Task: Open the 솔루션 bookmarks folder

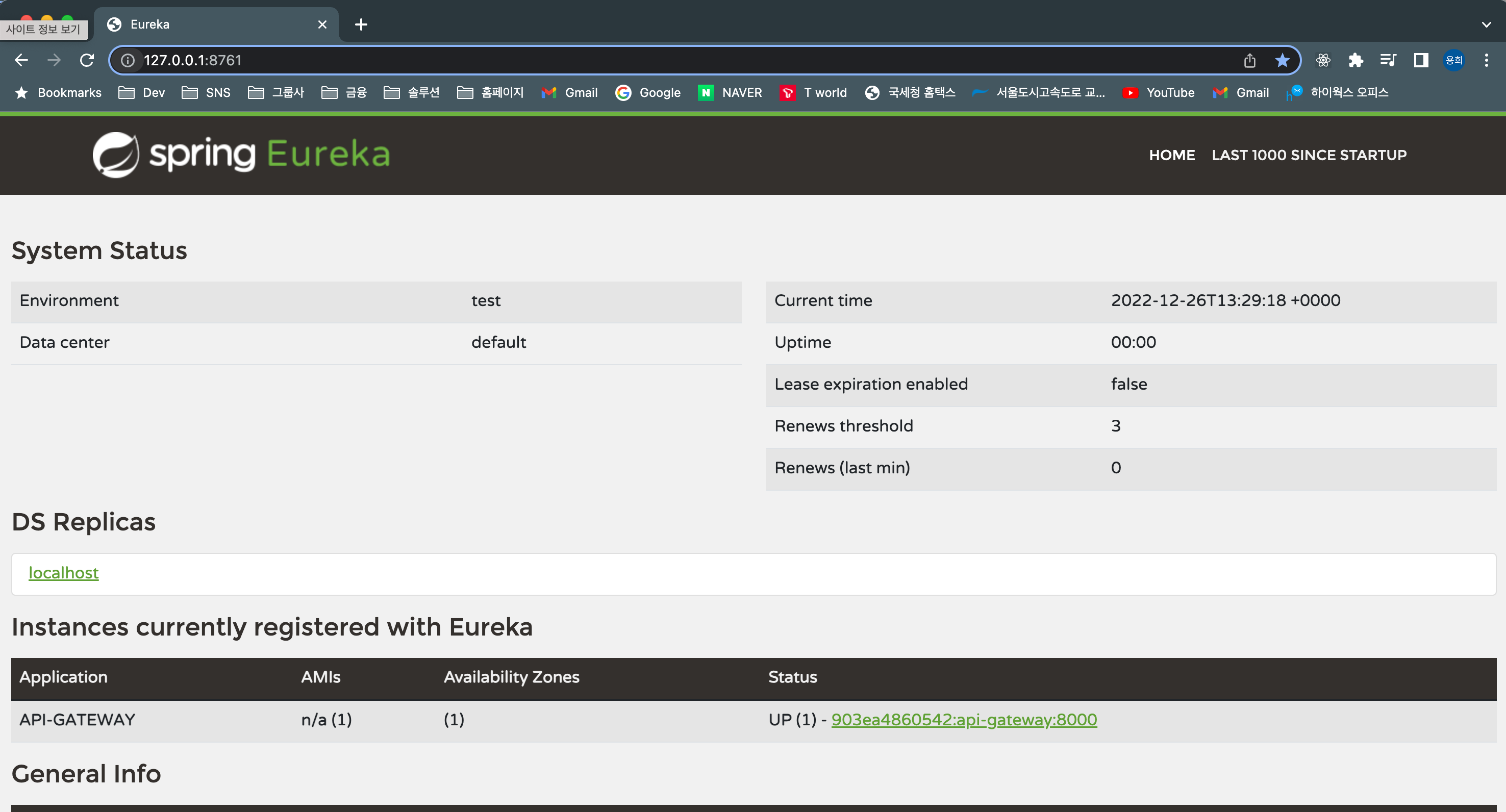Action: [x=412, y=92]
